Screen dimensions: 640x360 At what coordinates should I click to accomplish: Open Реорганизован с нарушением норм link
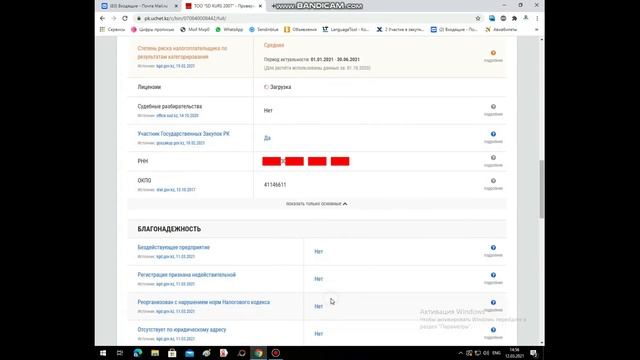pos(204,302)
